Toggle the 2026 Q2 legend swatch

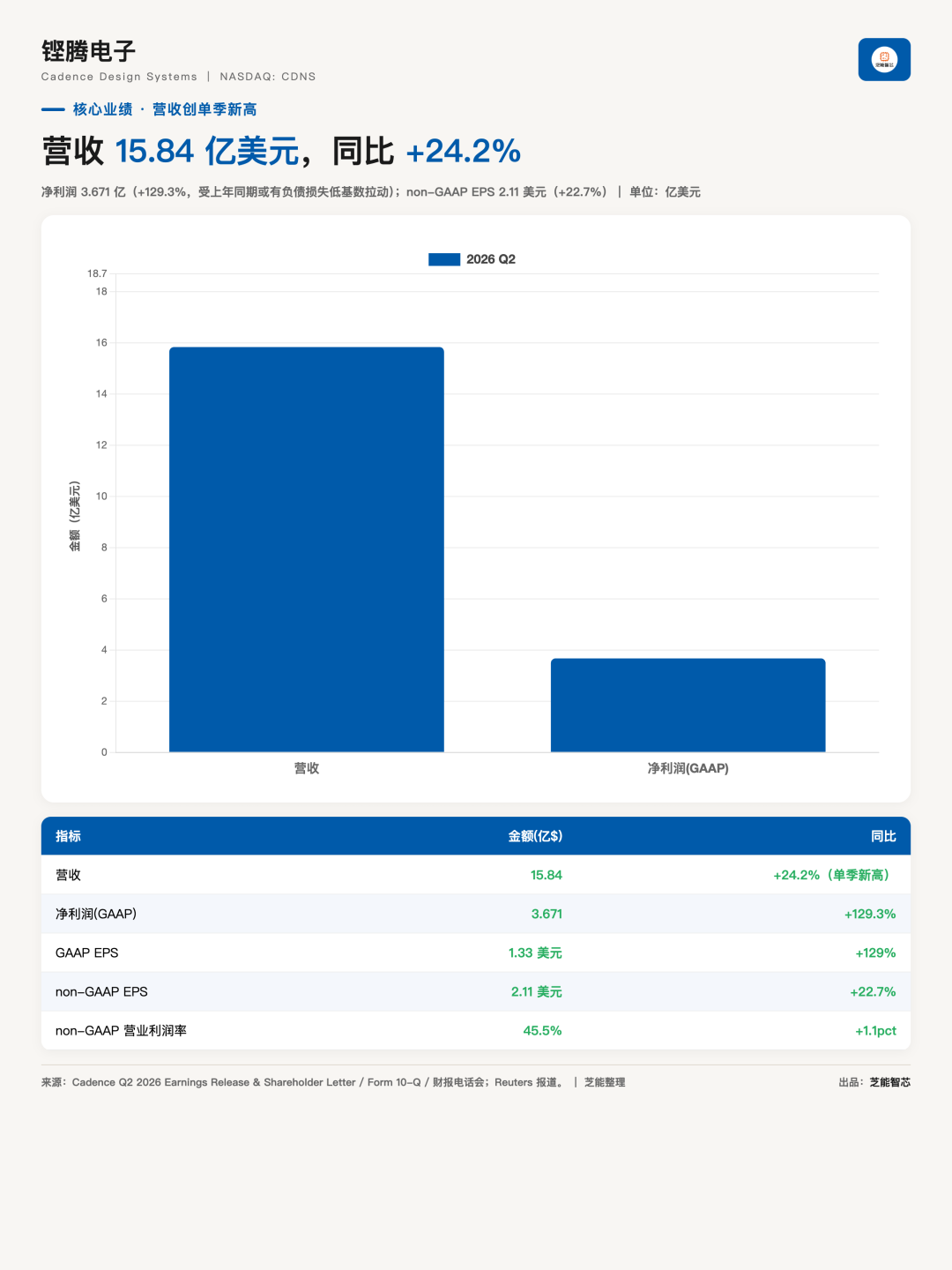(444, 259)
